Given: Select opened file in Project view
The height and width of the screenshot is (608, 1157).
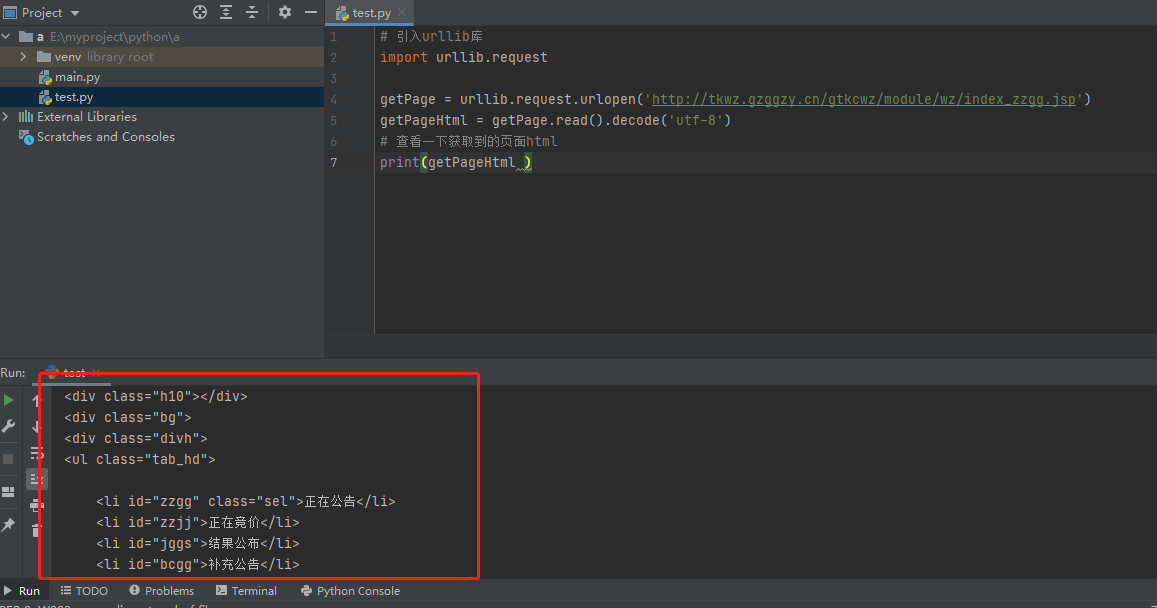Looking at the screenshot, I should click(199, 12).
